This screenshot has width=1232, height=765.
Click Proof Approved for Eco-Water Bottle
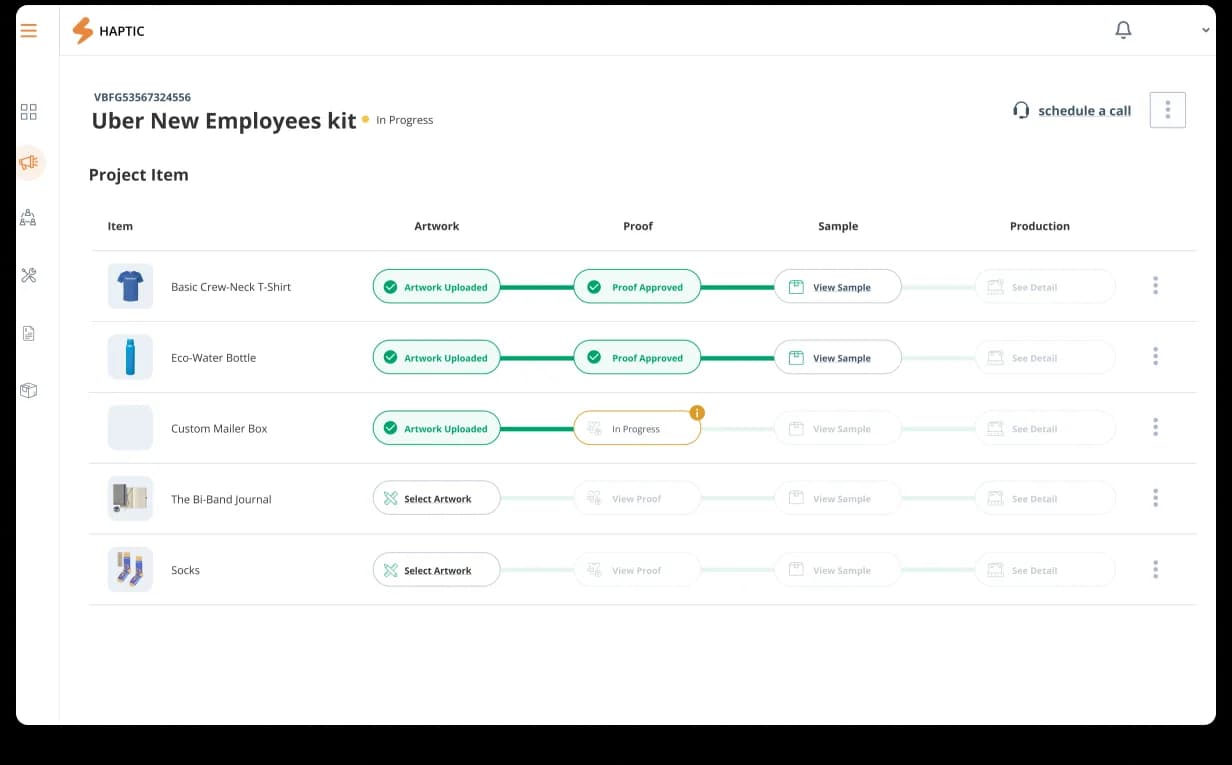pyautogui.click(x=637, y=357)
